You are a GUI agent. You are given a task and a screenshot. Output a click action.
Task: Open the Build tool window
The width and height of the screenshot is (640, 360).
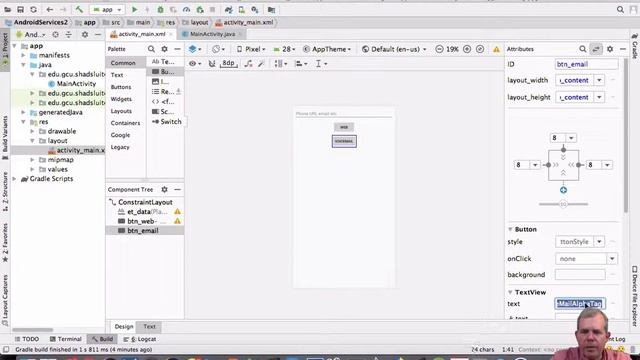point(102,339)
